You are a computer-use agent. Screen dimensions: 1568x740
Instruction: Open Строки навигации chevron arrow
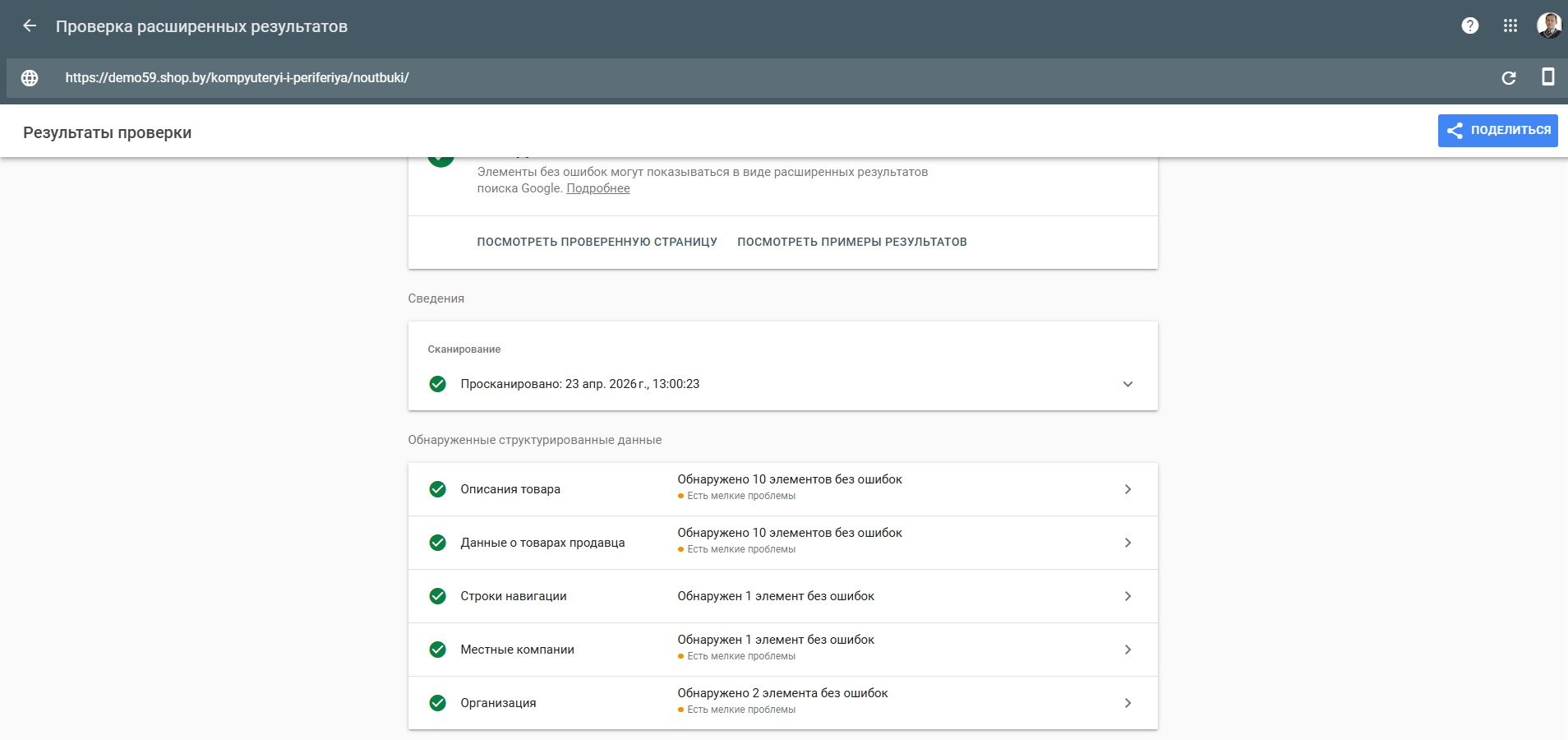pyautogui.click(x=1128, y=596)
